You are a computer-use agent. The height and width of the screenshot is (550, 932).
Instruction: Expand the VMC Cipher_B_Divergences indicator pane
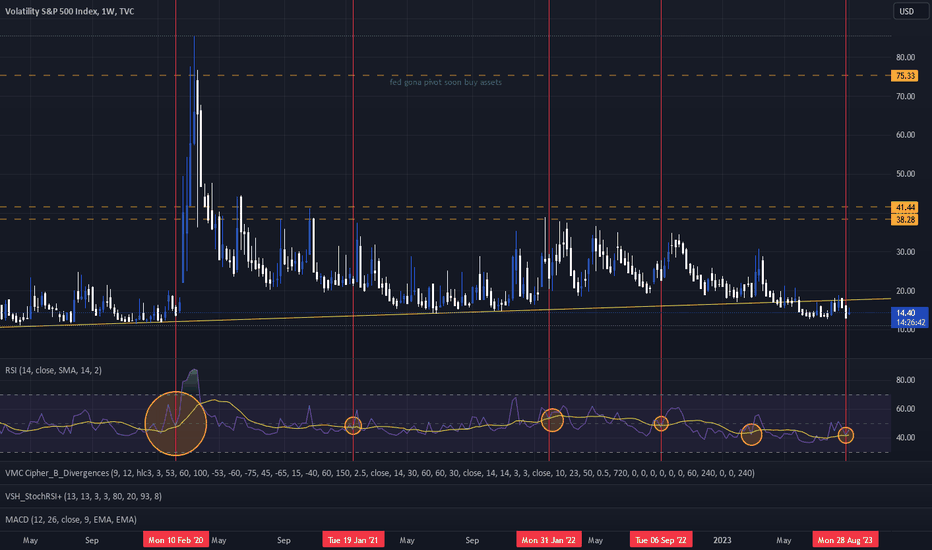[x=380, y=473]
